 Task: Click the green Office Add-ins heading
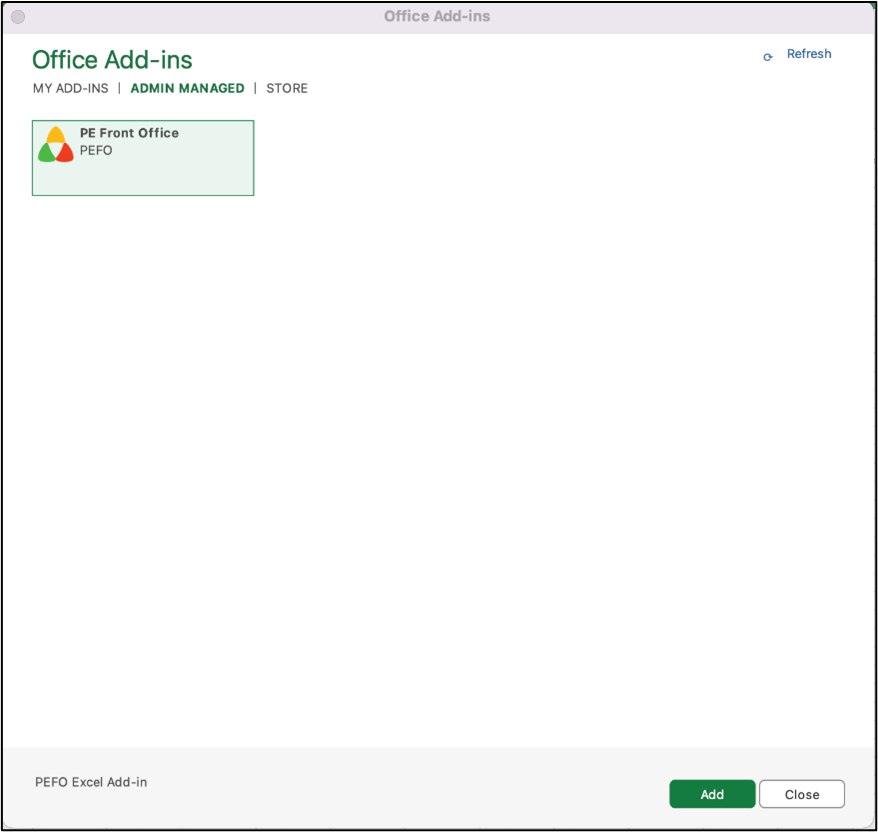pos(112,60)
